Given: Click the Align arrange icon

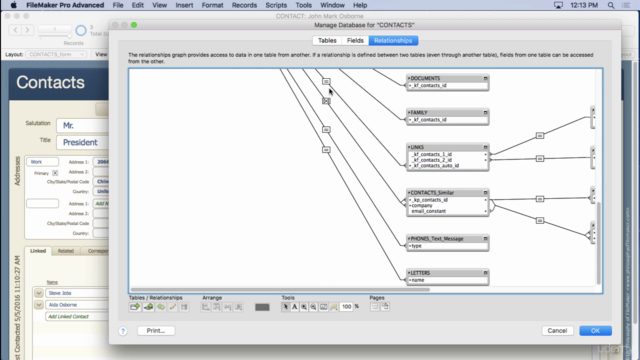Looking at the screenshot, I should click(206, 307).
